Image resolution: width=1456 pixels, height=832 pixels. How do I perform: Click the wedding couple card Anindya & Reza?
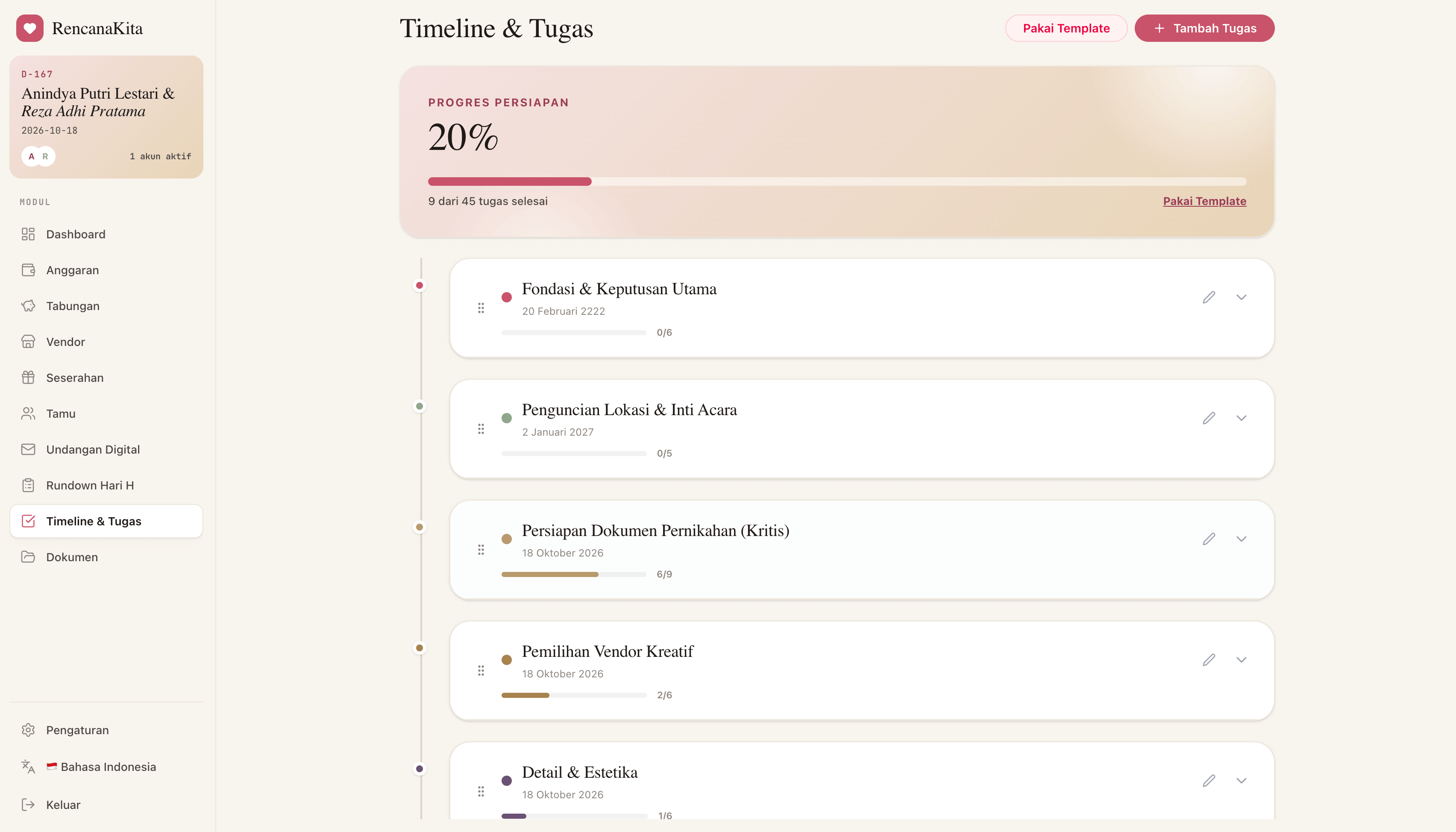106,117
